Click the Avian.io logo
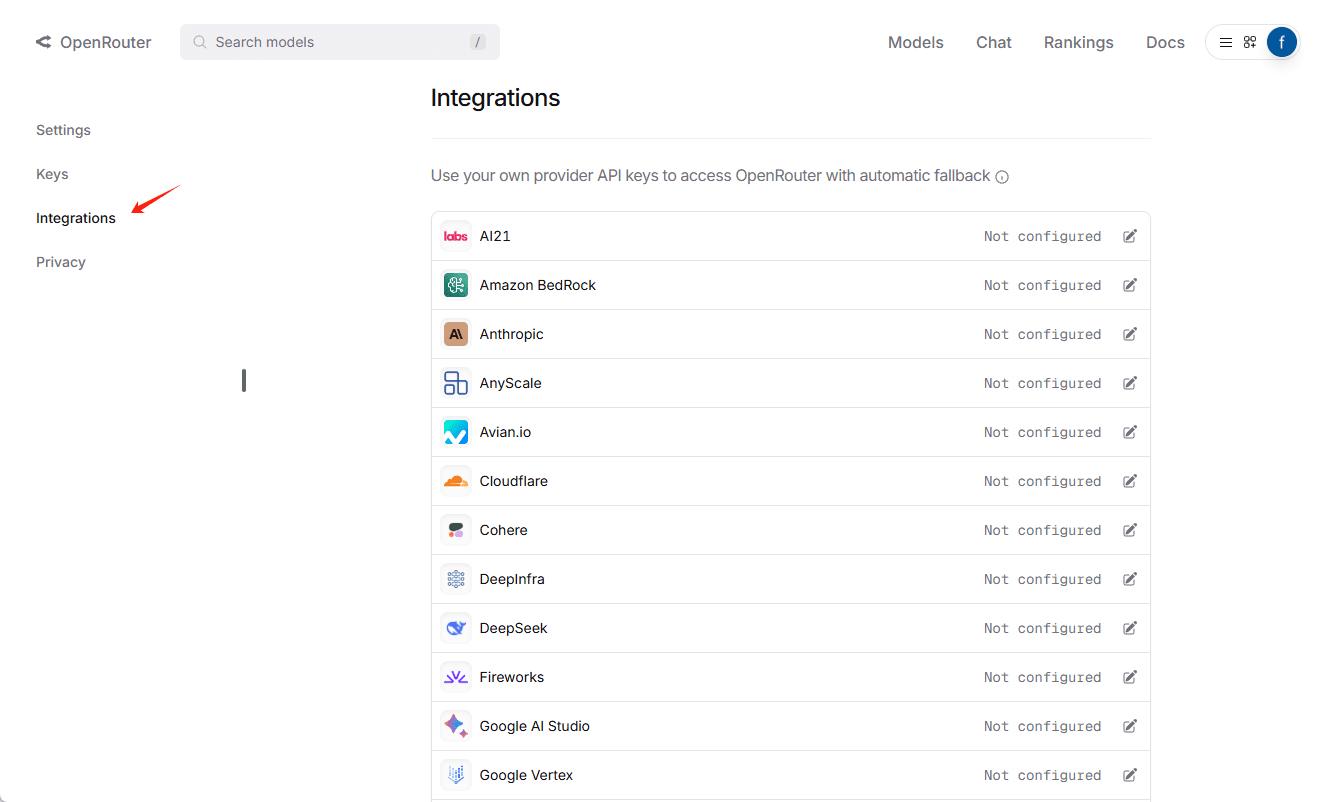The image size is (1325, 802). click(456, 432)
